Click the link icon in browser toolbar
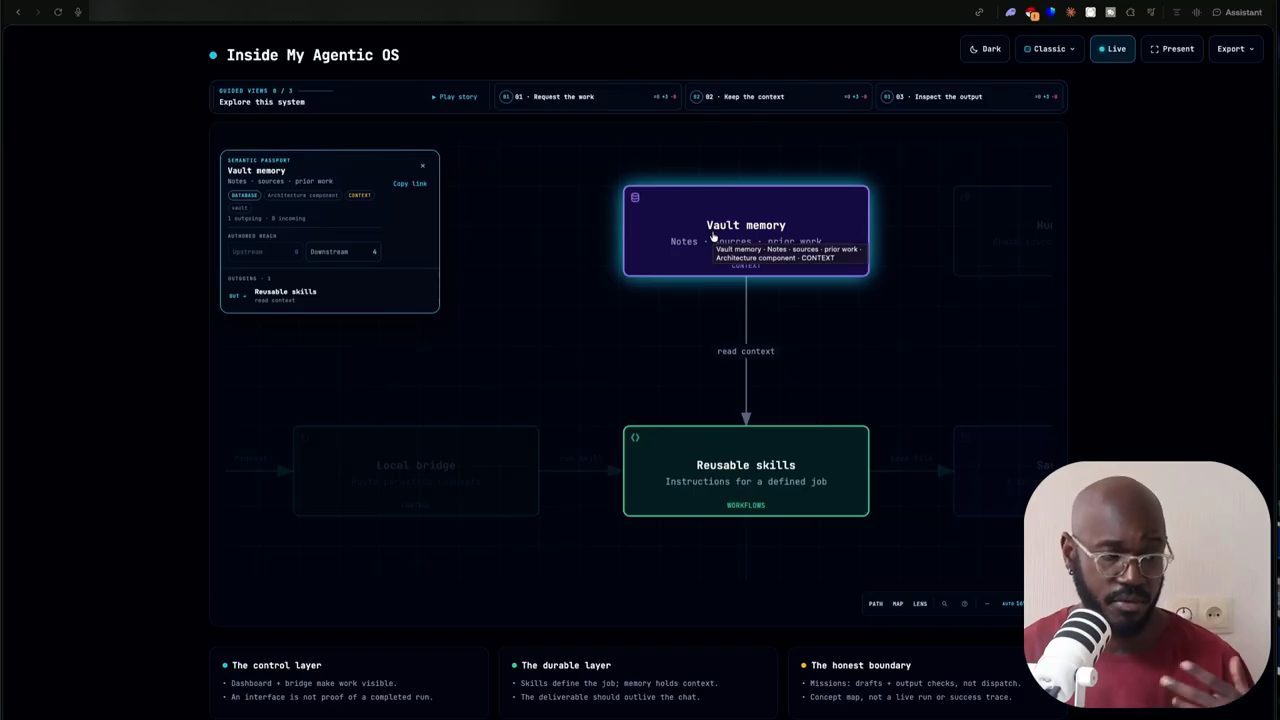1280x720 pixels. pyautogui.click(x=979, y=12)
